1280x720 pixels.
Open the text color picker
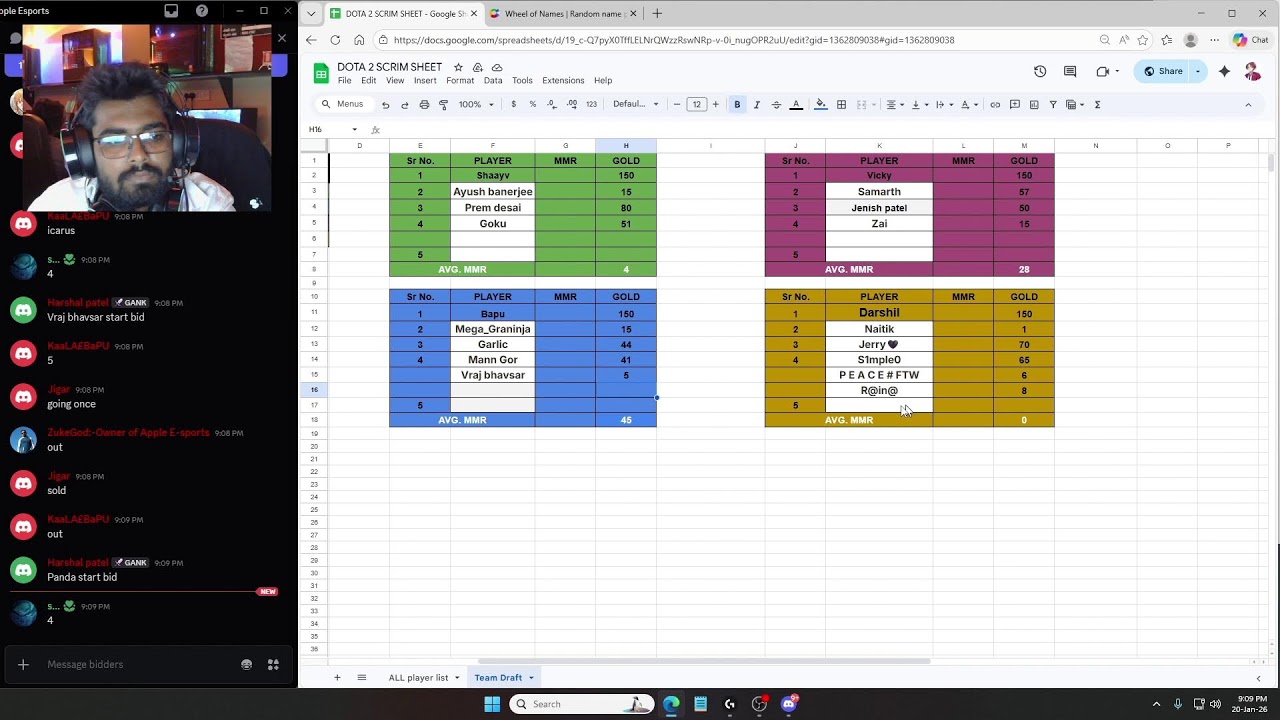click(796, 104)
